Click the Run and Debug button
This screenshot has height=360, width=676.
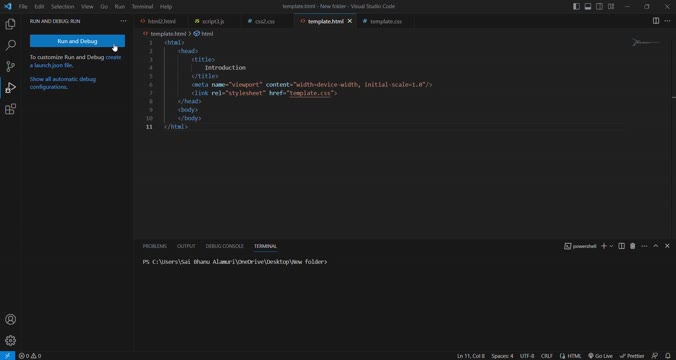point(77,41)
